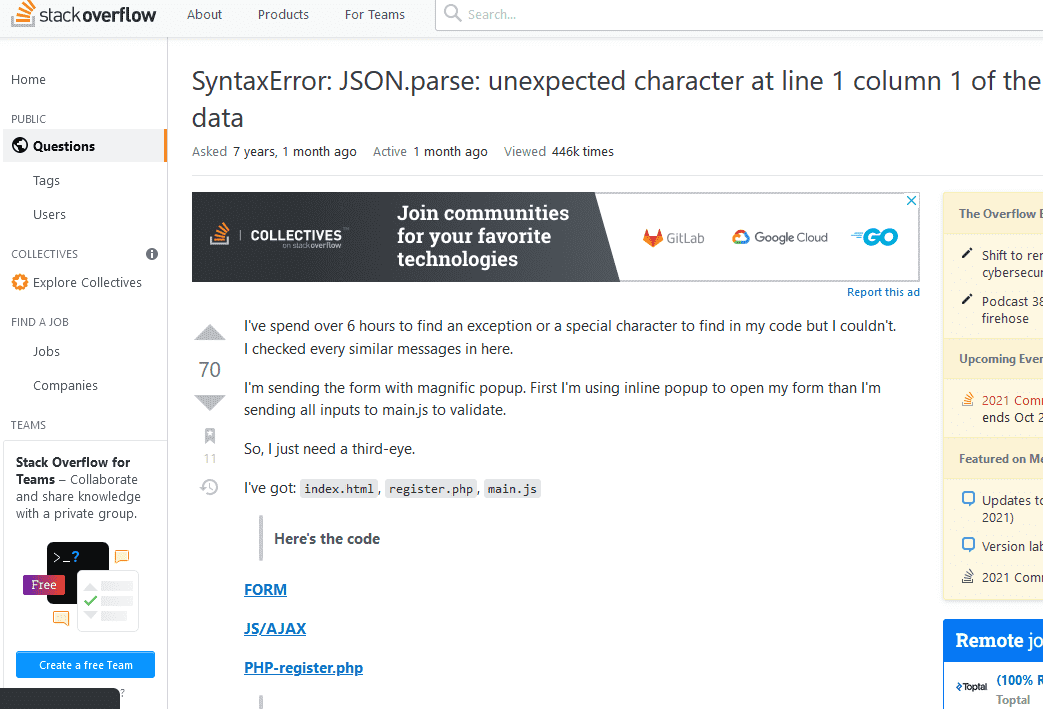Open the Products menu

coord(283,15)
